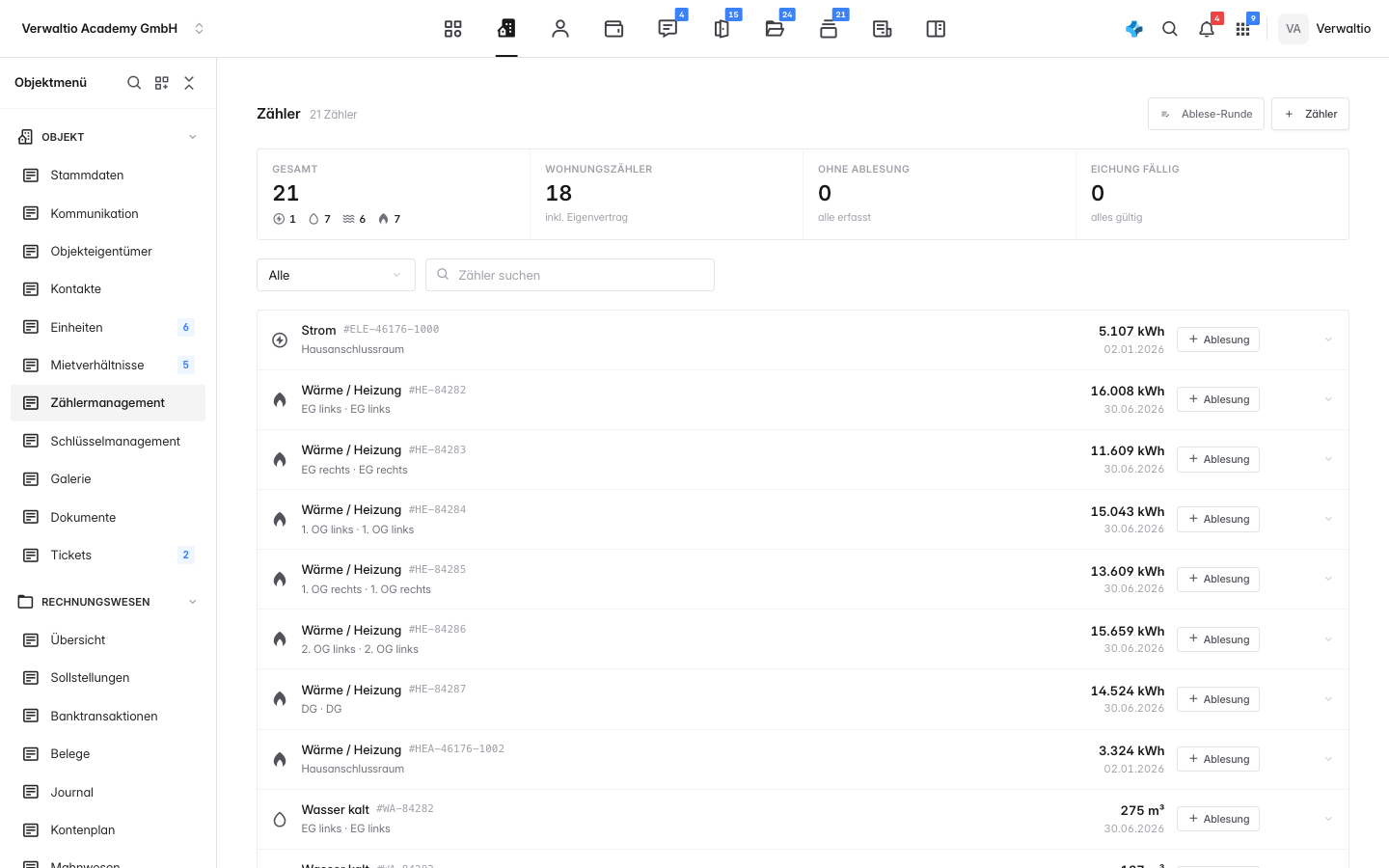
Task: Click the 16.008 kWh reading value
Action: point(1127,391)
